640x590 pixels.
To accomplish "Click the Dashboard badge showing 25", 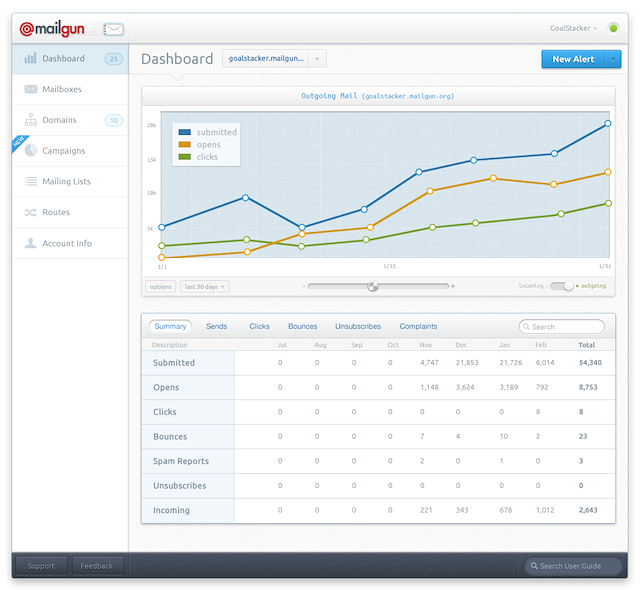I will 113,59.
